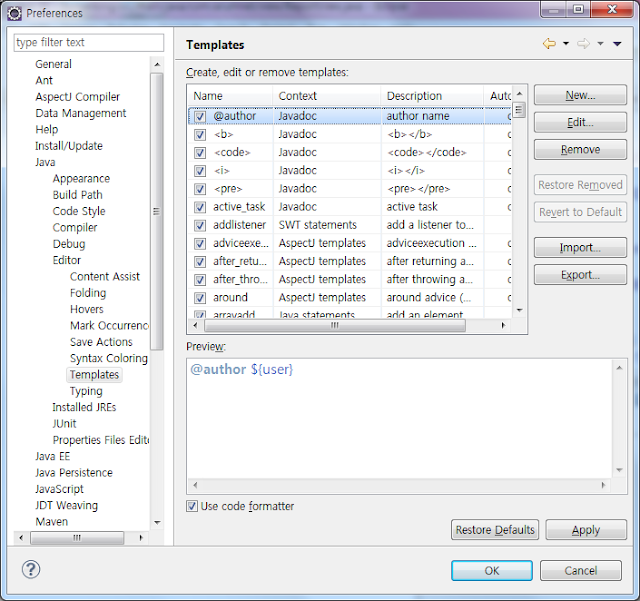Open Installed JREs preferences
This screenshot has height=601, width=640.
[x=84, y=407]
